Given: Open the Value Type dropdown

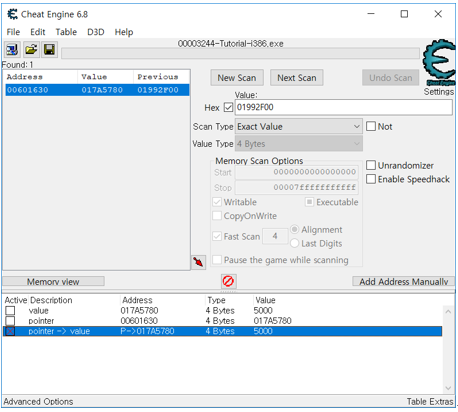Looking at the screenshot, I should coord(299,144).
